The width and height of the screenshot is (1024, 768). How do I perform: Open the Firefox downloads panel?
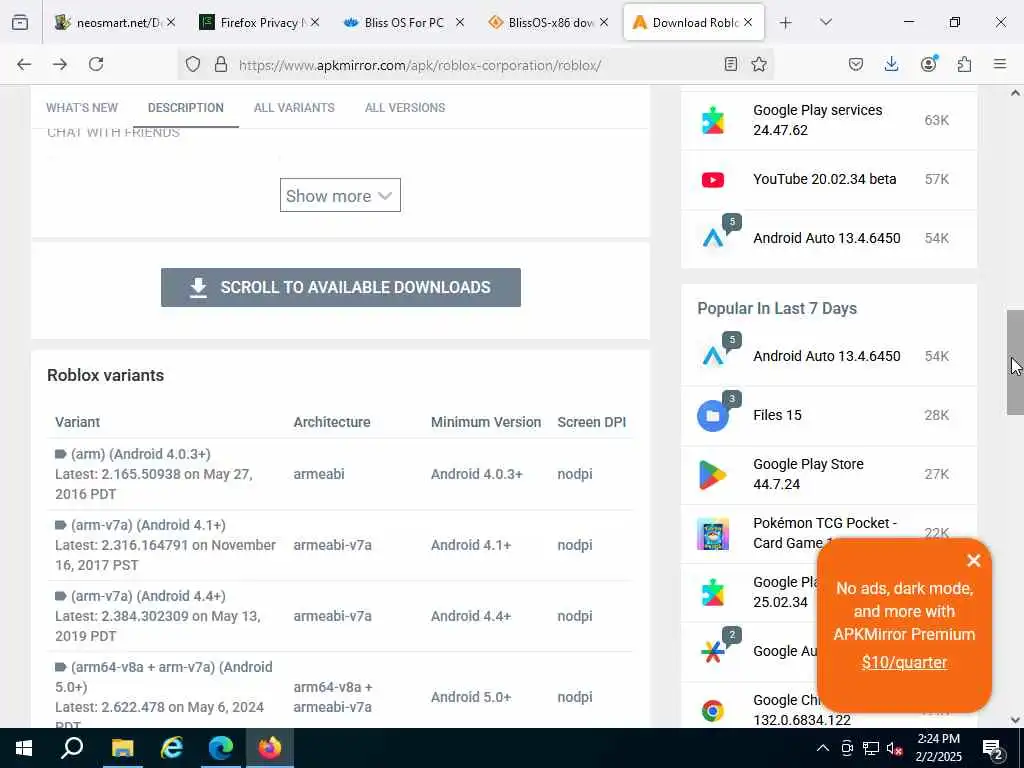[891, 64]
